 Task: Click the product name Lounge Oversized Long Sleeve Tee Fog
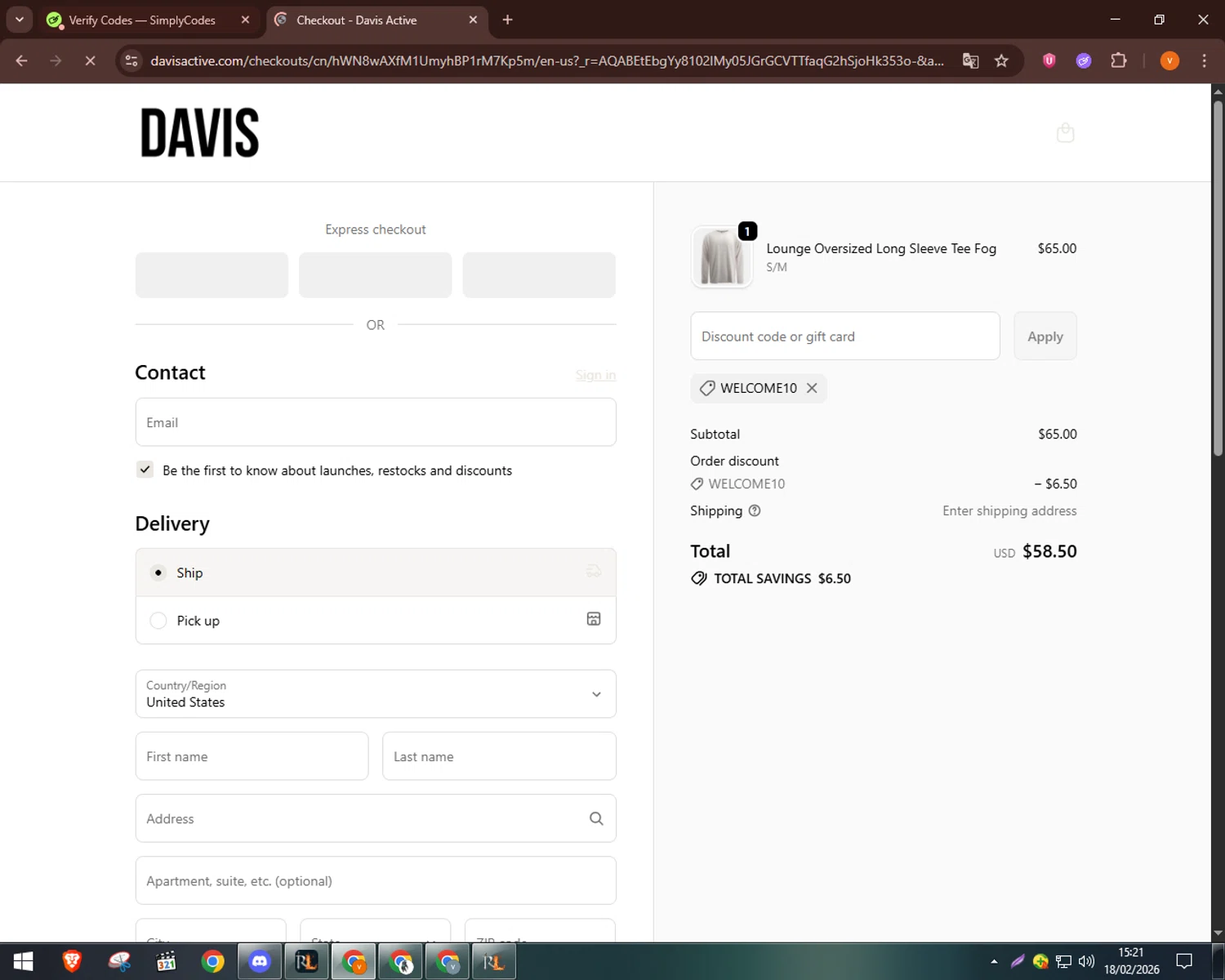tap(881, 248)
